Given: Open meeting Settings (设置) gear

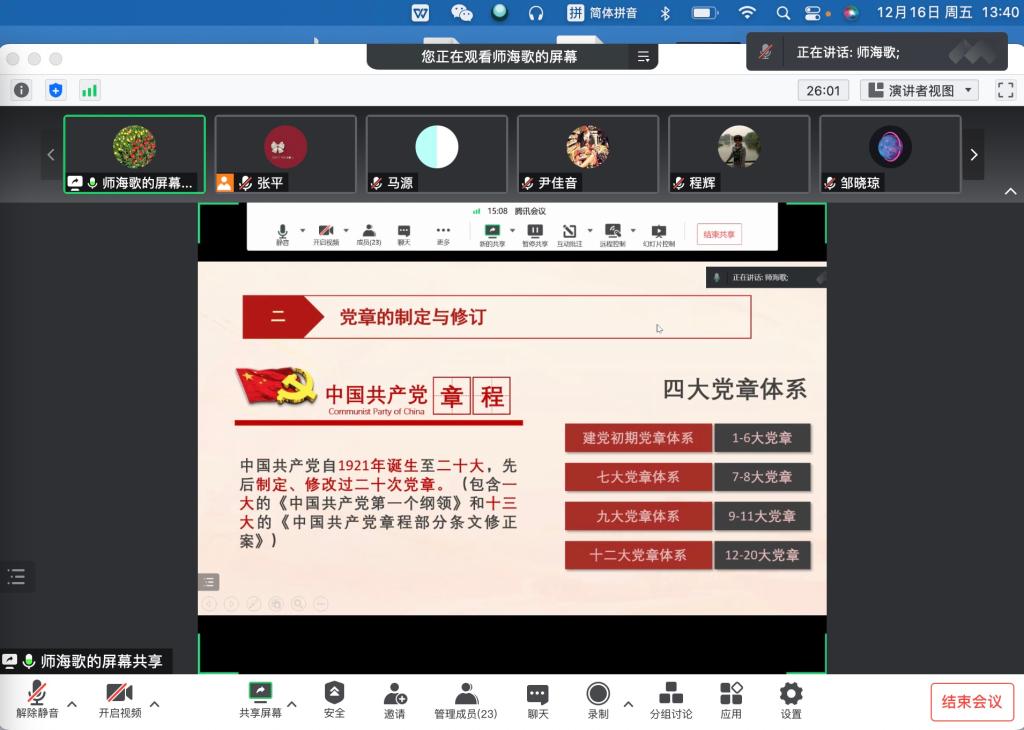Looking at the screenshot, I should pyautogui.click(x=791, y=699).
